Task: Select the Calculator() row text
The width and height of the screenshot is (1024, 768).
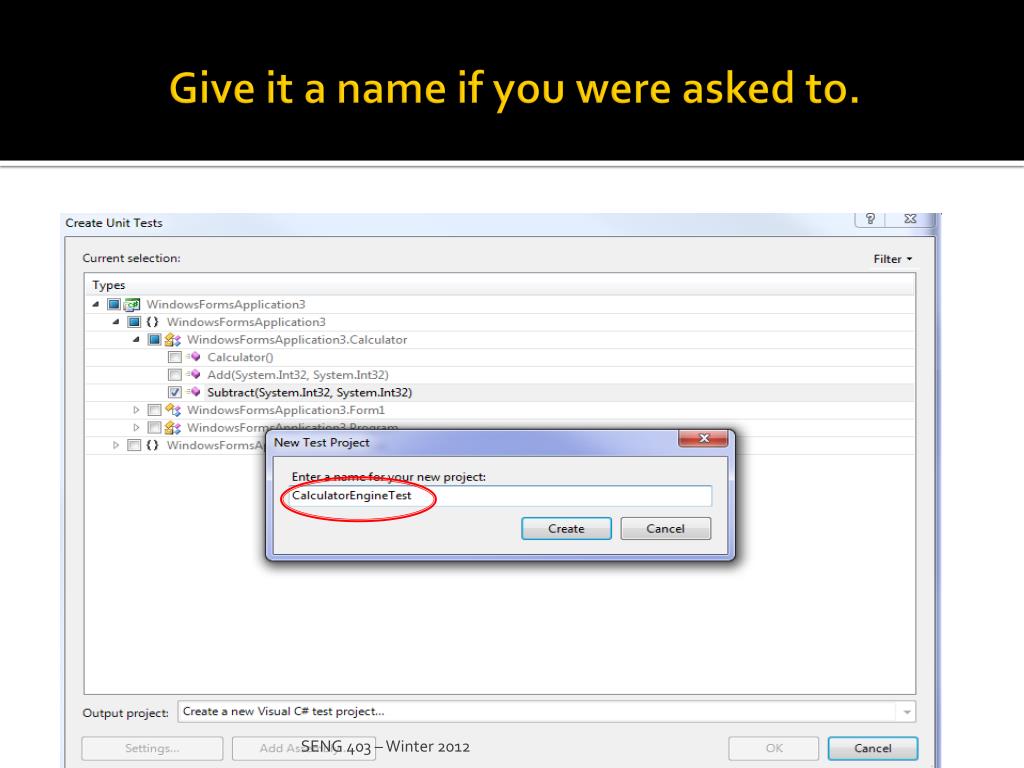Action: [x=240, y=357]
